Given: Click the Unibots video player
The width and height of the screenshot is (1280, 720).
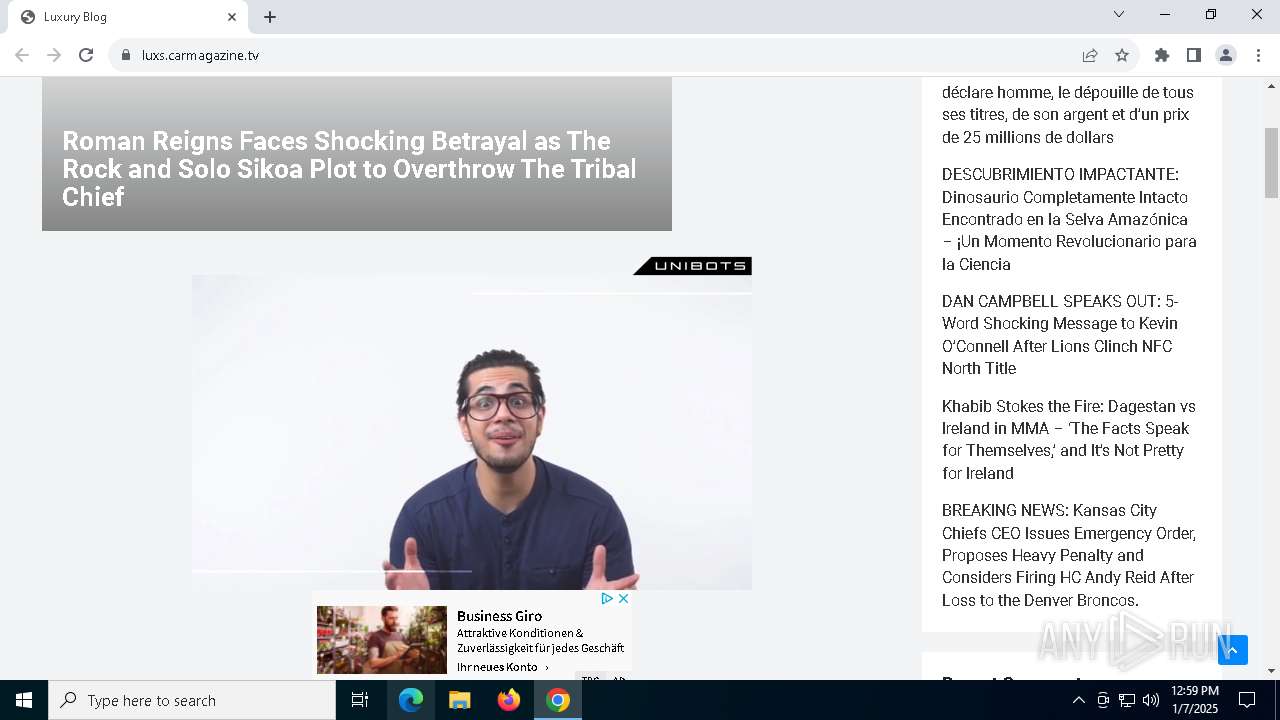Looking at the screenshot, I should click(472, 432).
